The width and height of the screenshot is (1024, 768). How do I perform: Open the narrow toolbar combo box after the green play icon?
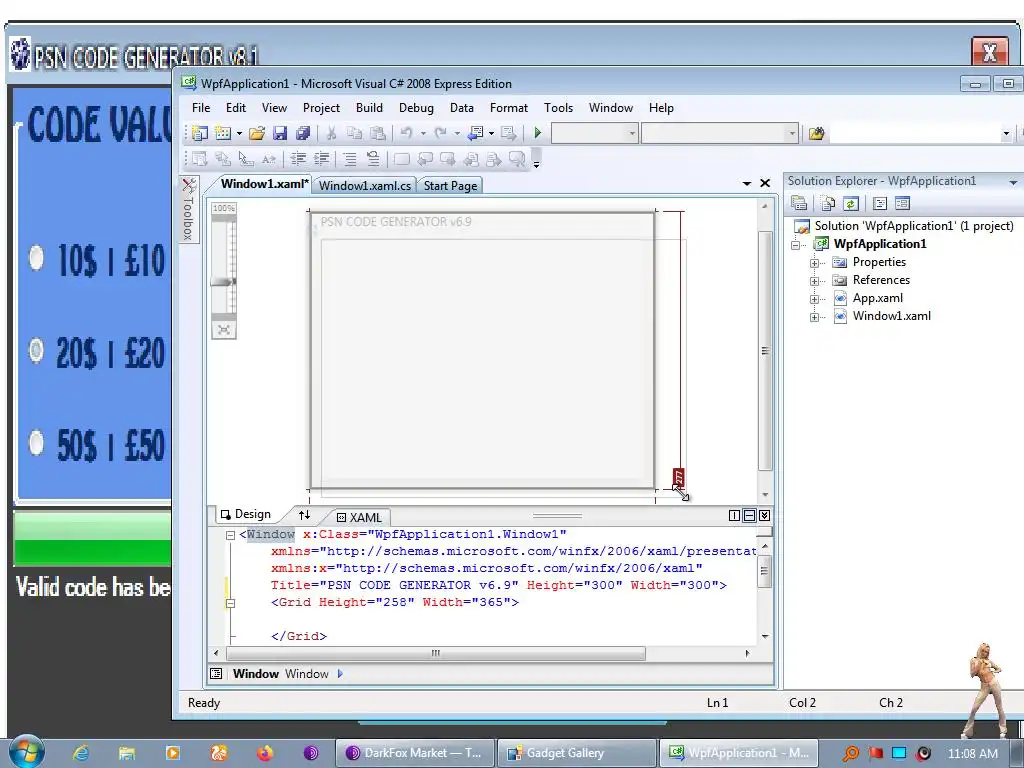coord(594,134)
